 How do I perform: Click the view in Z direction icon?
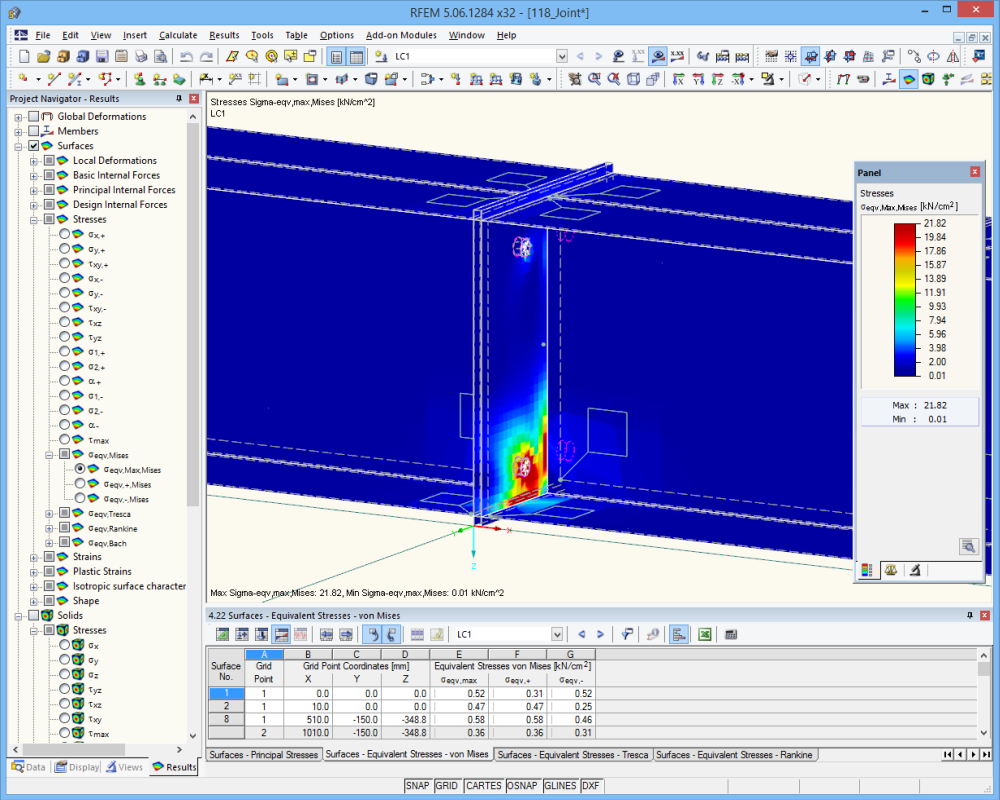tap(717, 79)
